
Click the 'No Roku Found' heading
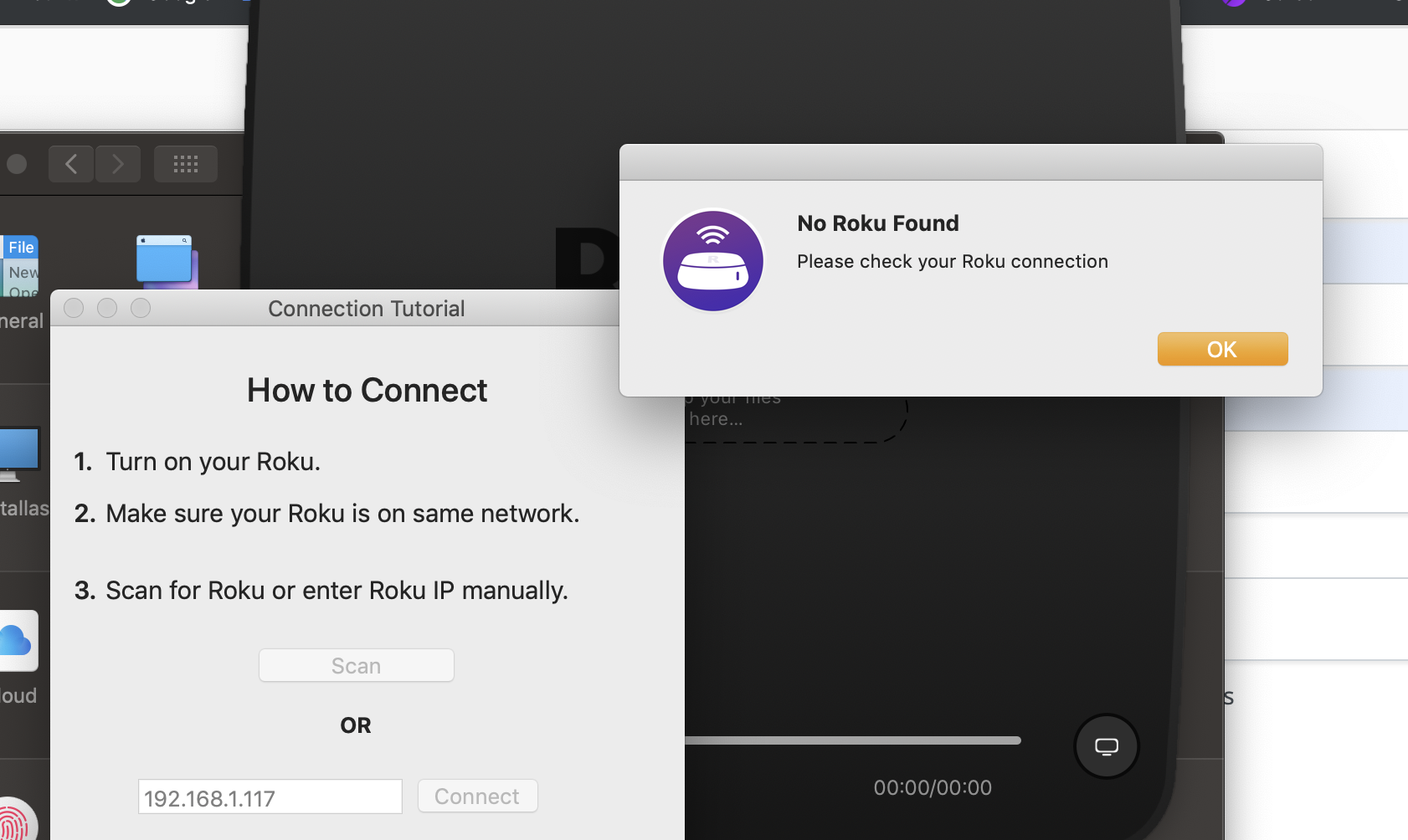(878, 223)
